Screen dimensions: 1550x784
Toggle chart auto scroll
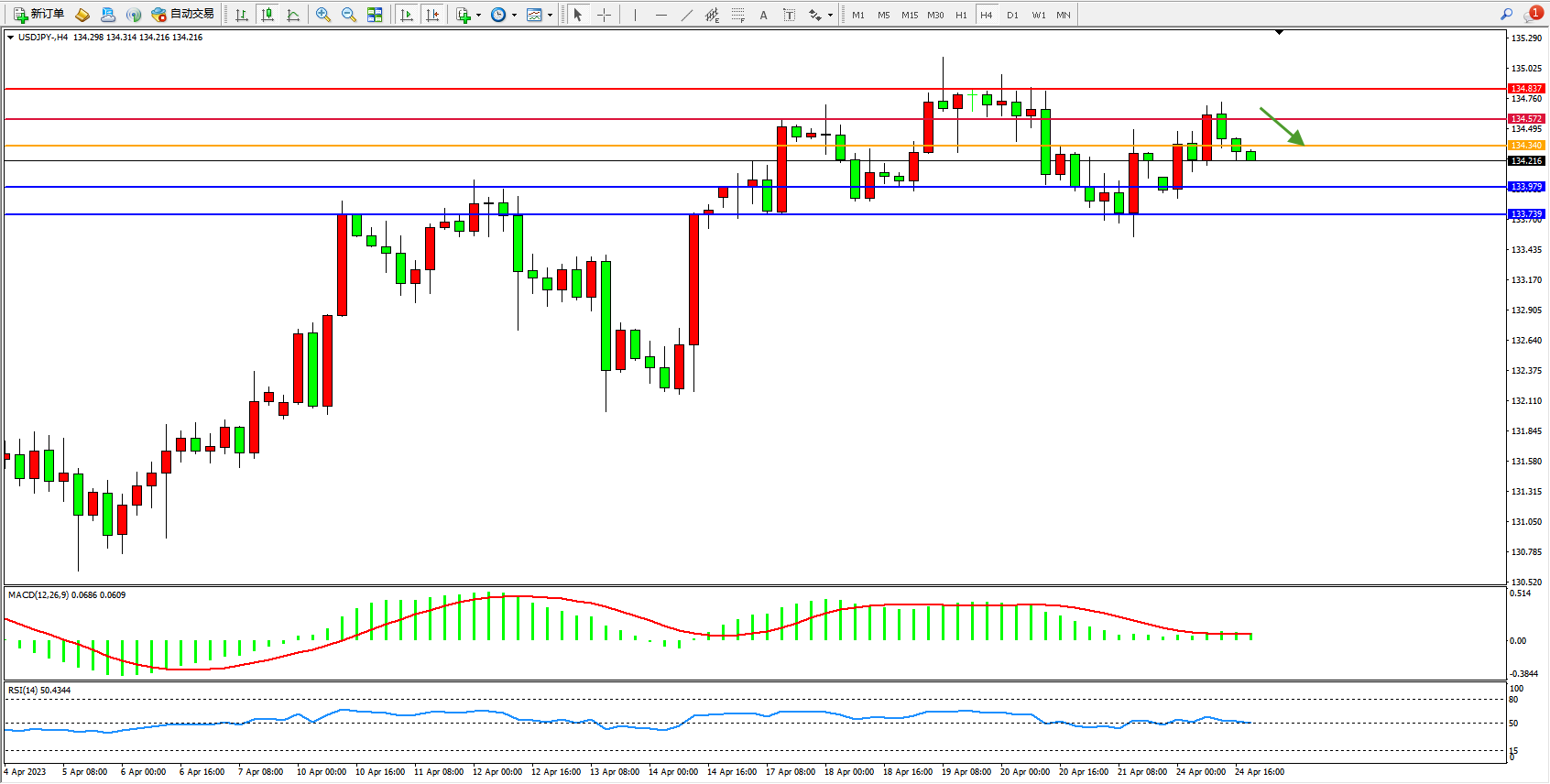pyautogui.click(x=407, y=15)
